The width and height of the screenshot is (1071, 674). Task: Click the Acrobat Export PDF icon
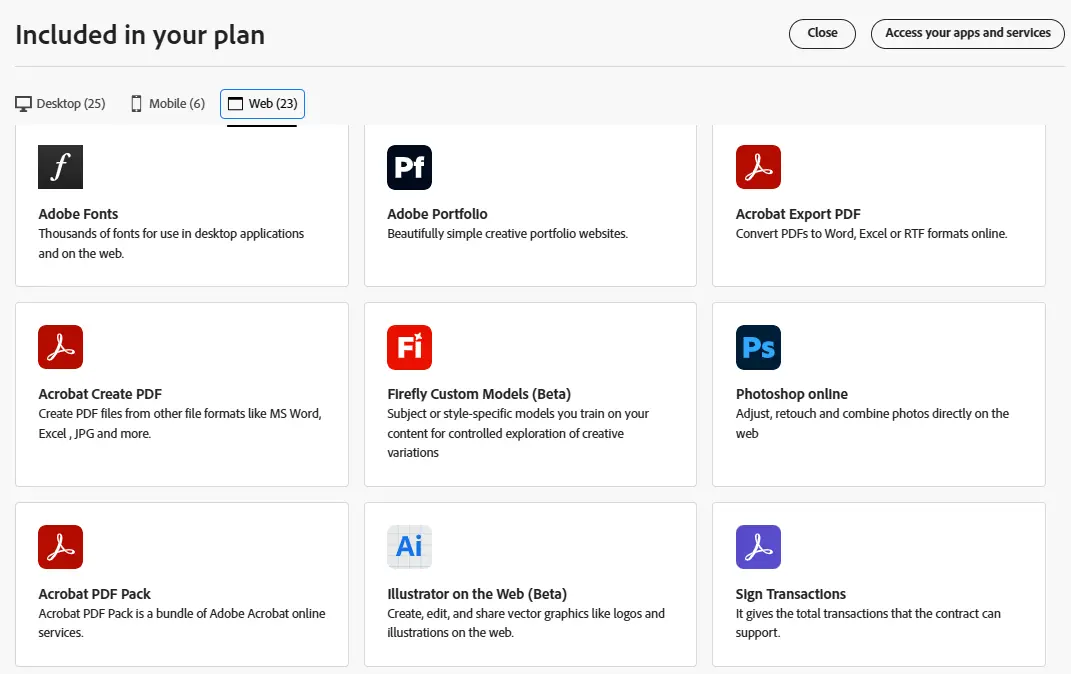758,167
